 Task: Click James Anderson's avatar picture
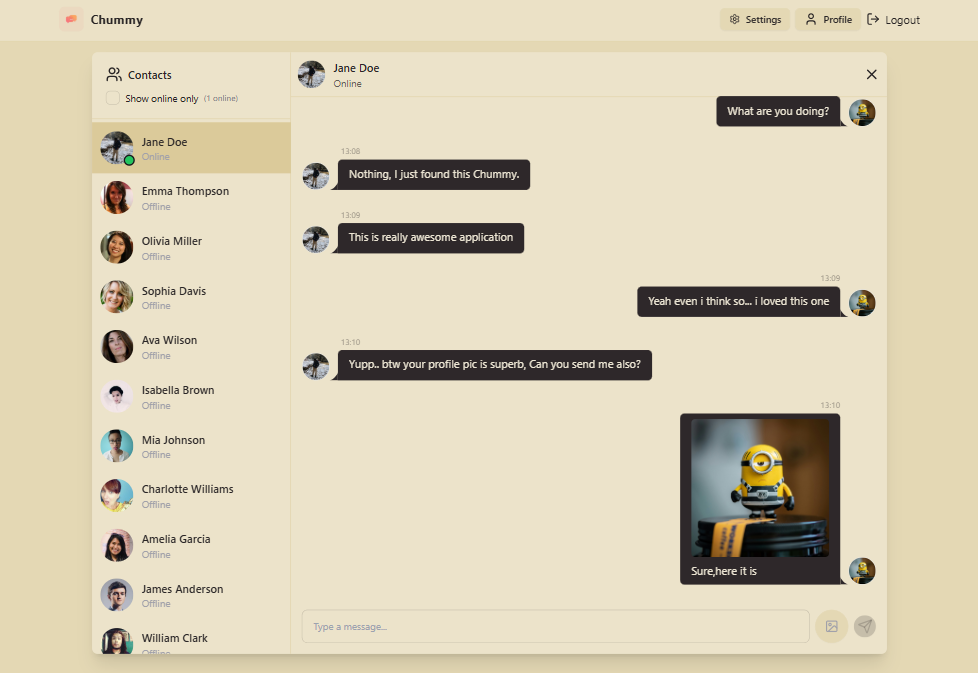click(x=117, y=596)
